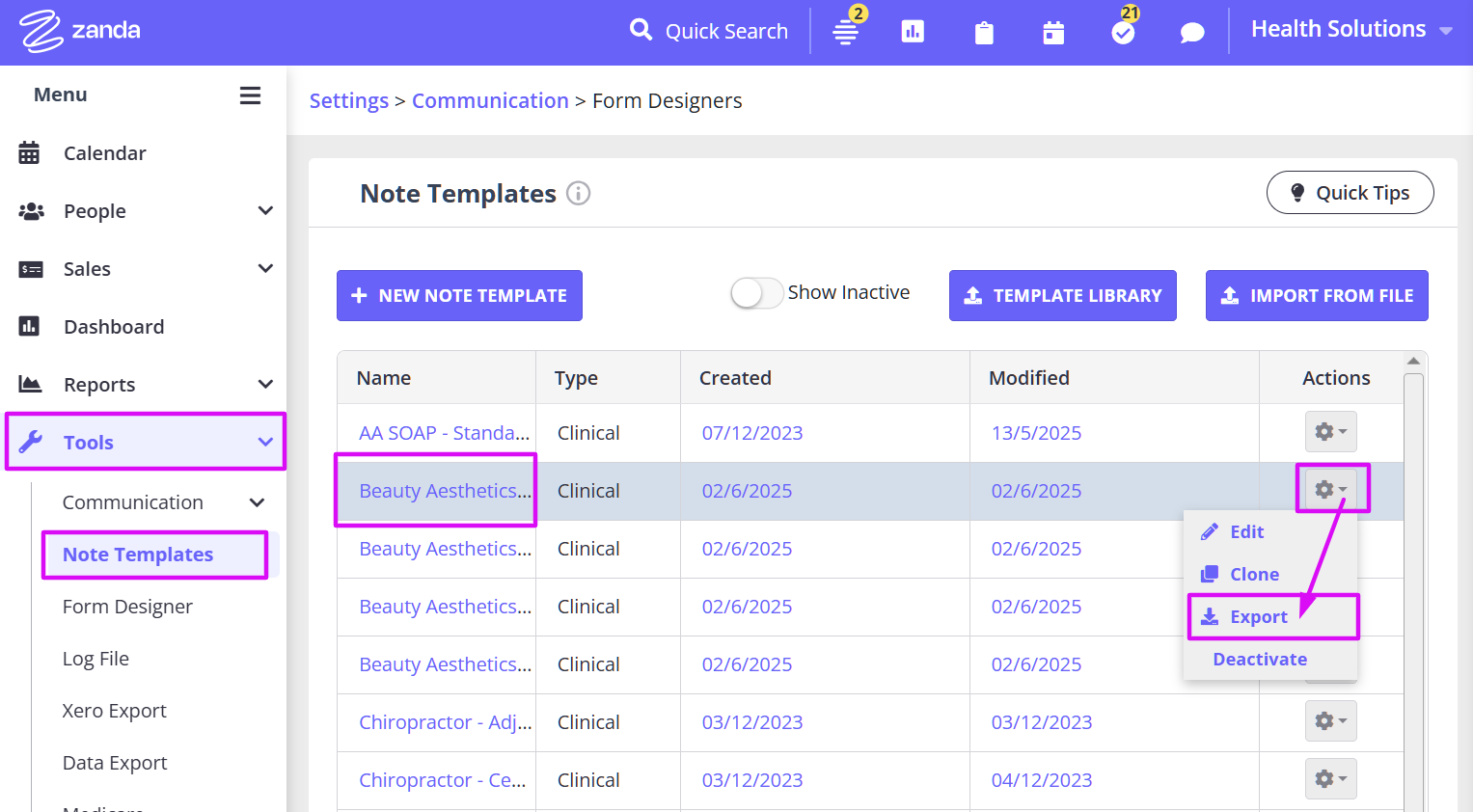Open the Health Solutions account dropdown

1350,29
